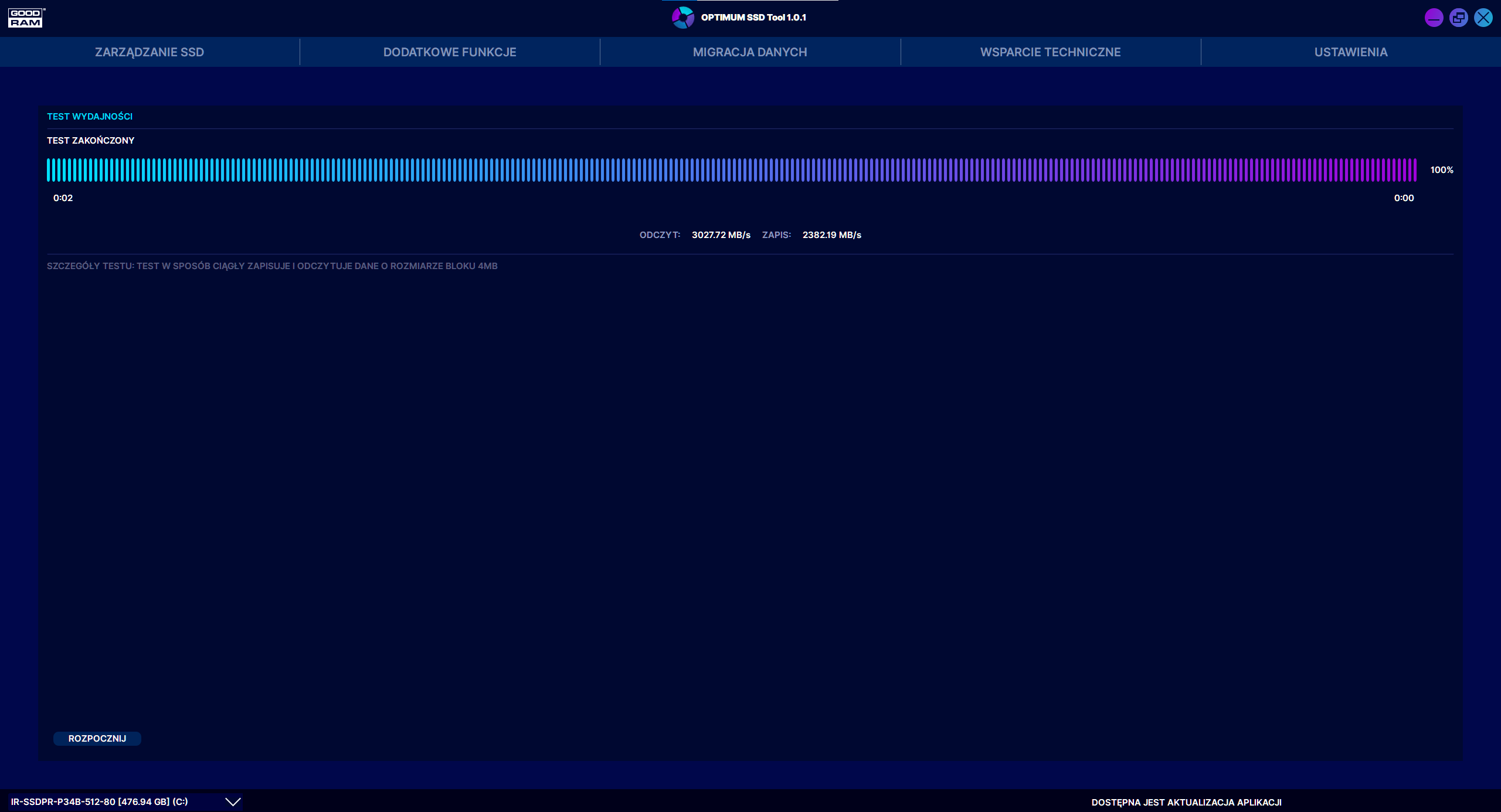Click the read speed 3027.72 MB/s
The image size is (1501, 812).
click(721, 235)
